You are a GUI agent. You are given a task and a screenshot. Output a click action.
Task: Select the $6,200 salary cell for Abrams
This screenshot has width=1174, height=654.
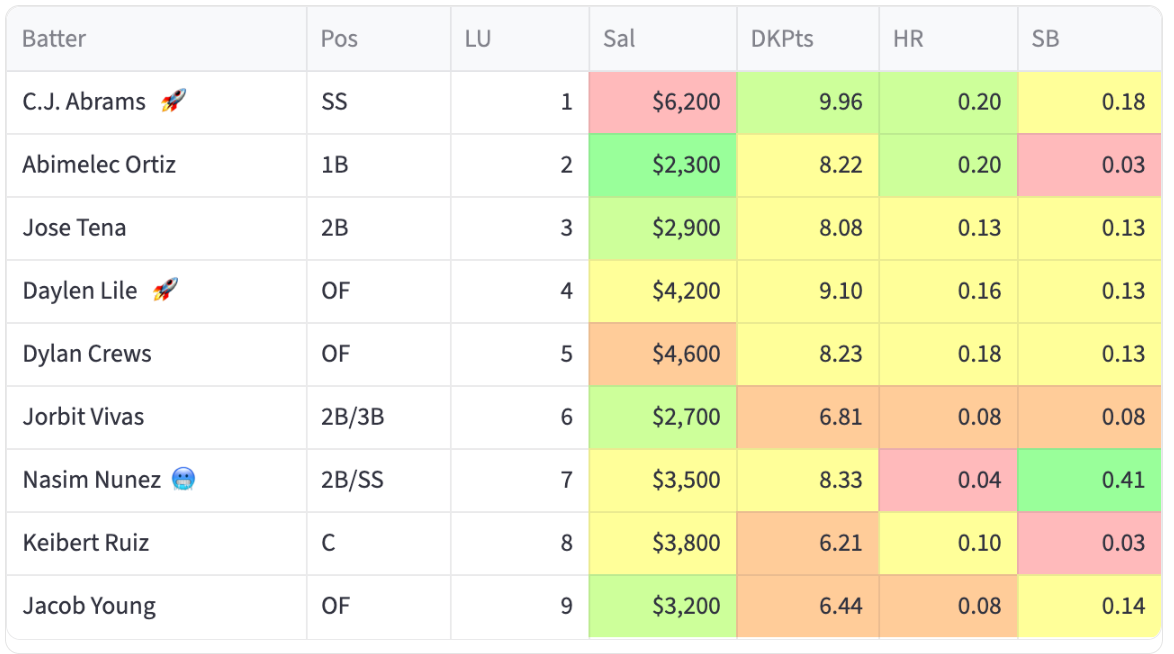pos(663,103)
